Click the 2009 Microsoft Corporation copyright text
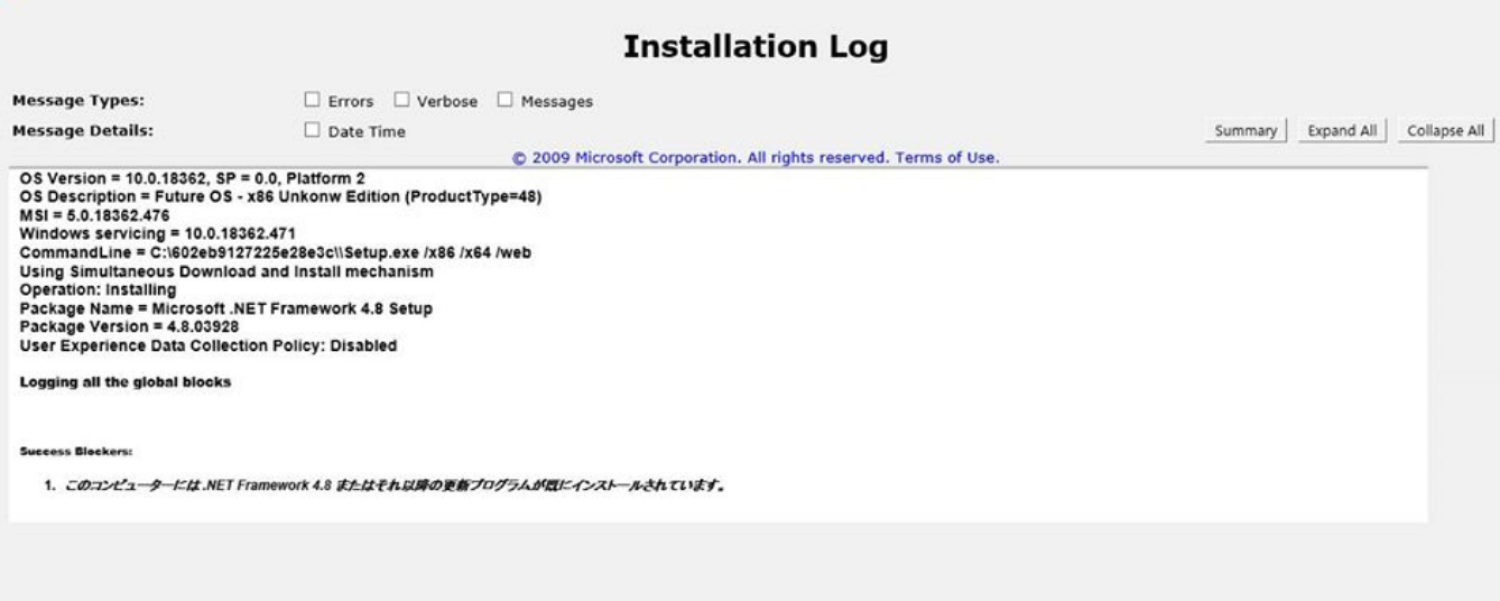 tap(701, 158)
